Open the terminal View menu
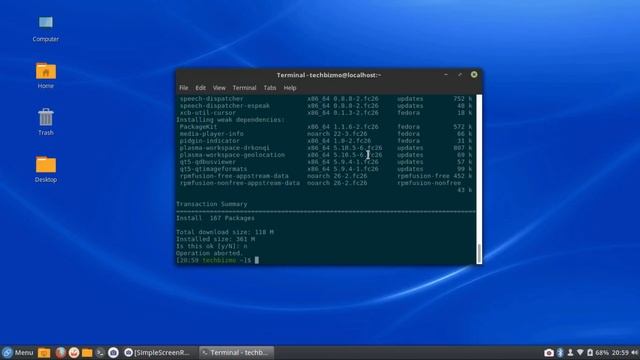Screen dimensions: 640x360 coord(219,88)
